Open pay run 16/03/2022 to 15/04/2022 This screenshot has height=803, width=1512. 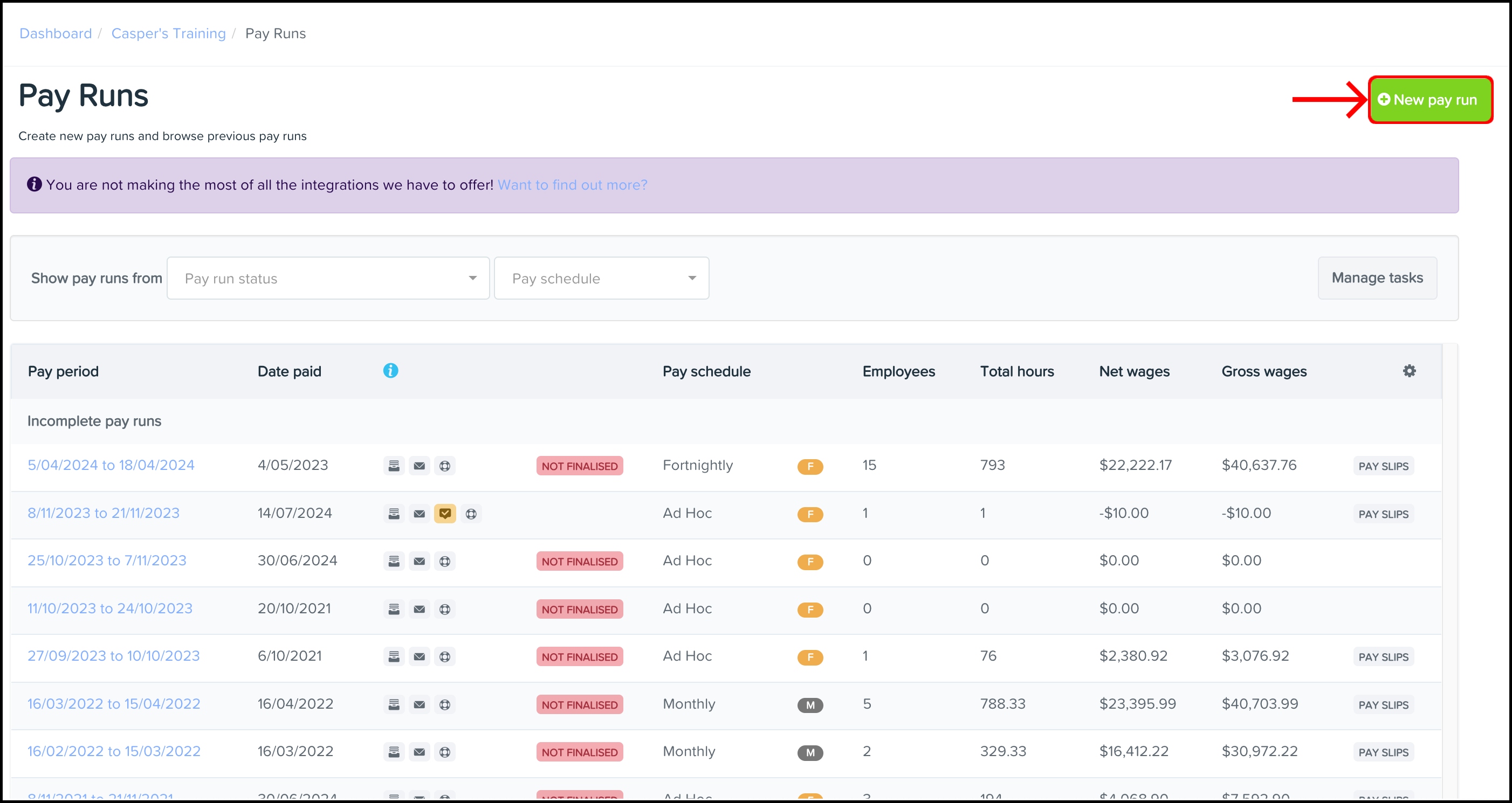114,704
